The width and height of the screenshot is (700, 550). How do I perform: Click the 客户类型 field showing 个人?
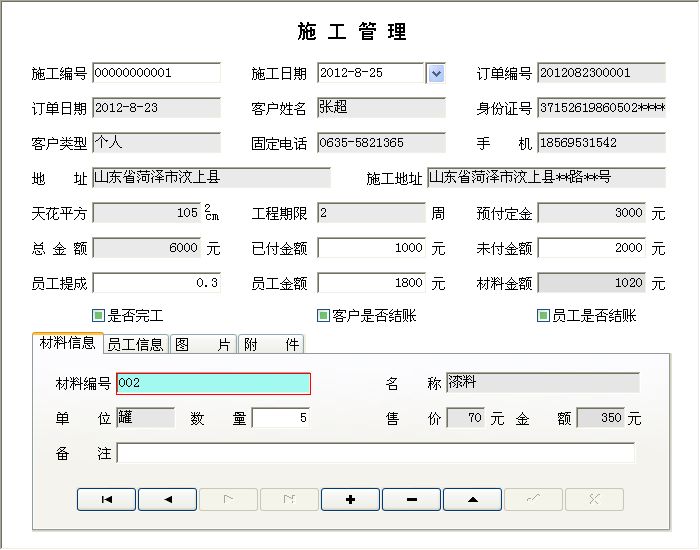[x=156, y=142]
